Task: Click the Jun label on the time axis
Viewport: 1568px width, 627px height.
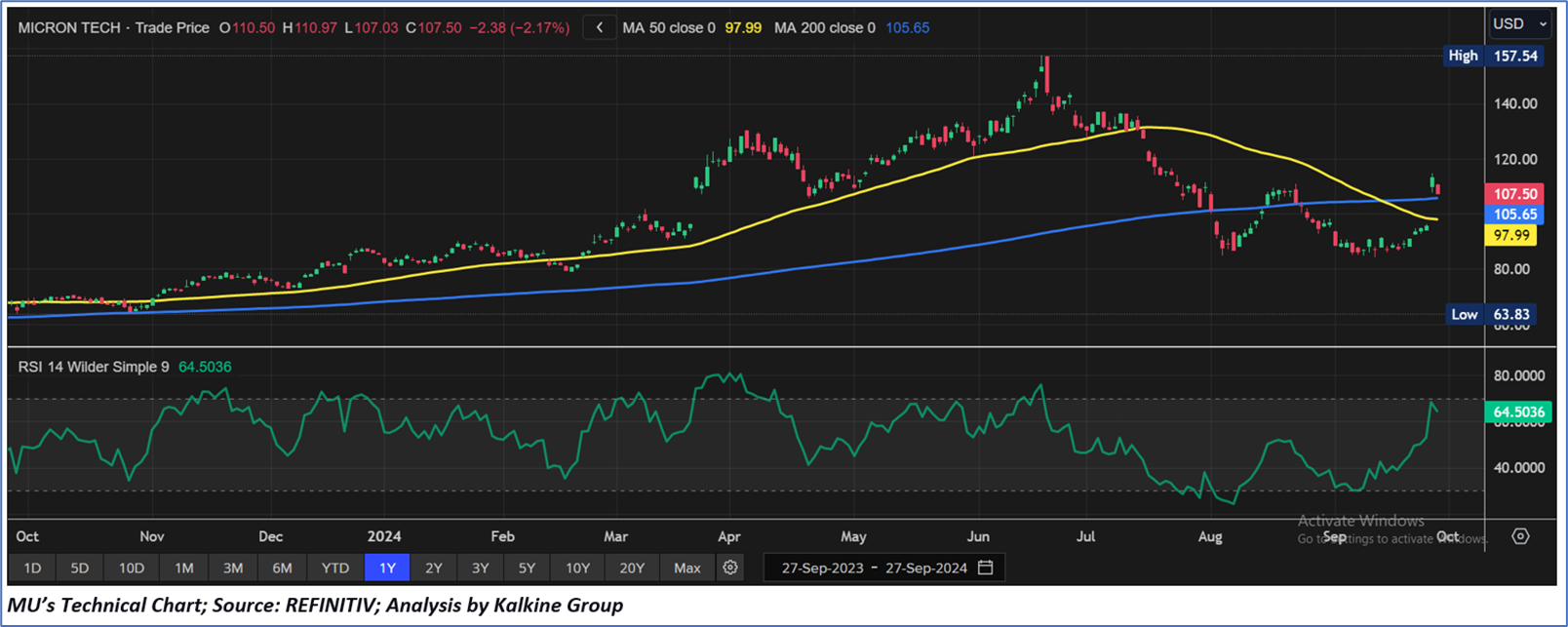Action: point(978,536)
